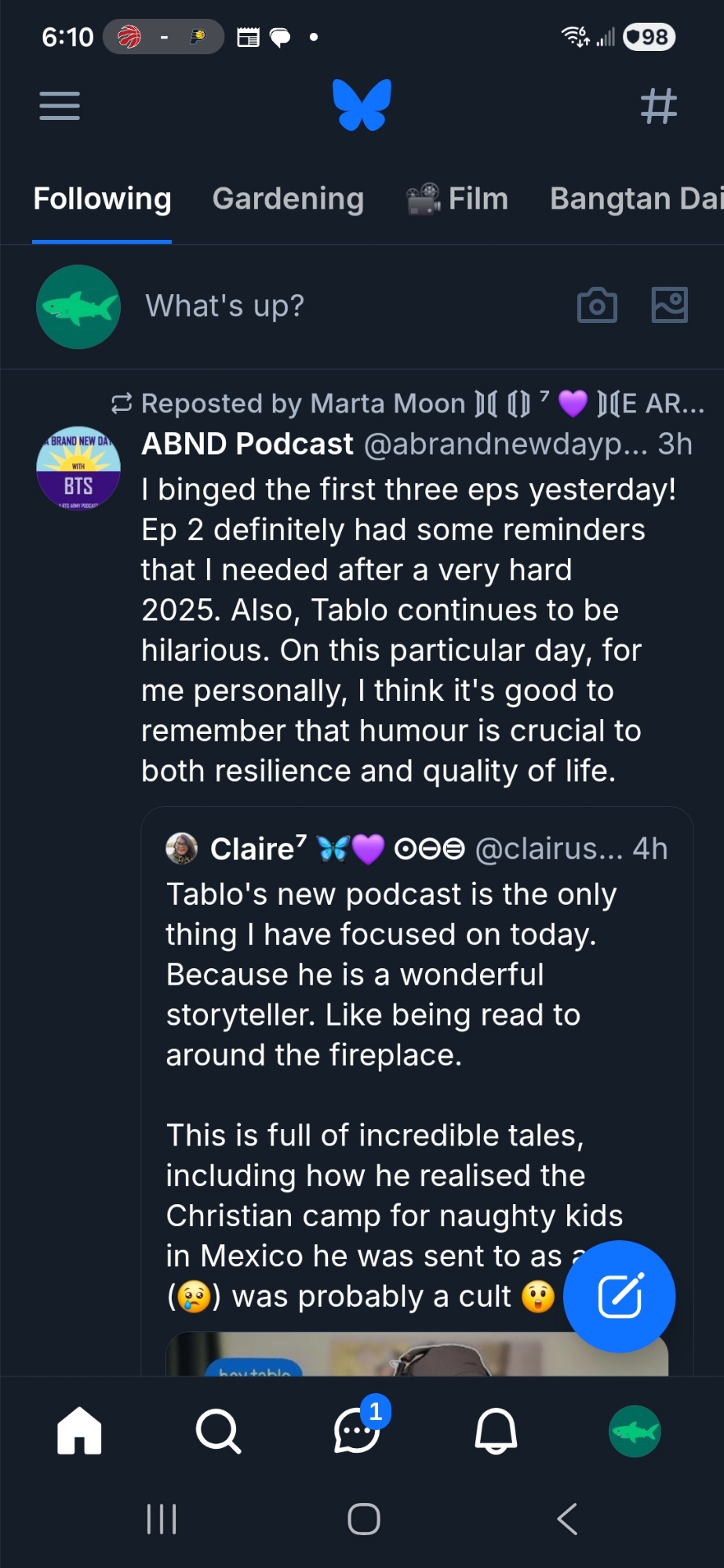The image size is (724, 1568).
Task: Open the Bangtan Daily feed tab
Action: click(x=635, y=199)
